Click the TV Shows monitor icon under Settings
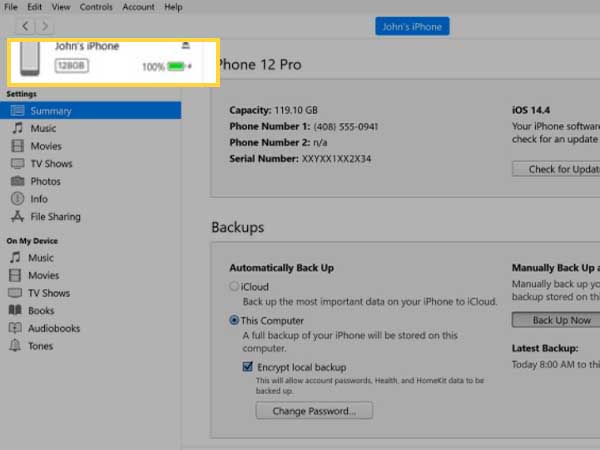The image size is (600, 450). (17, 163)
